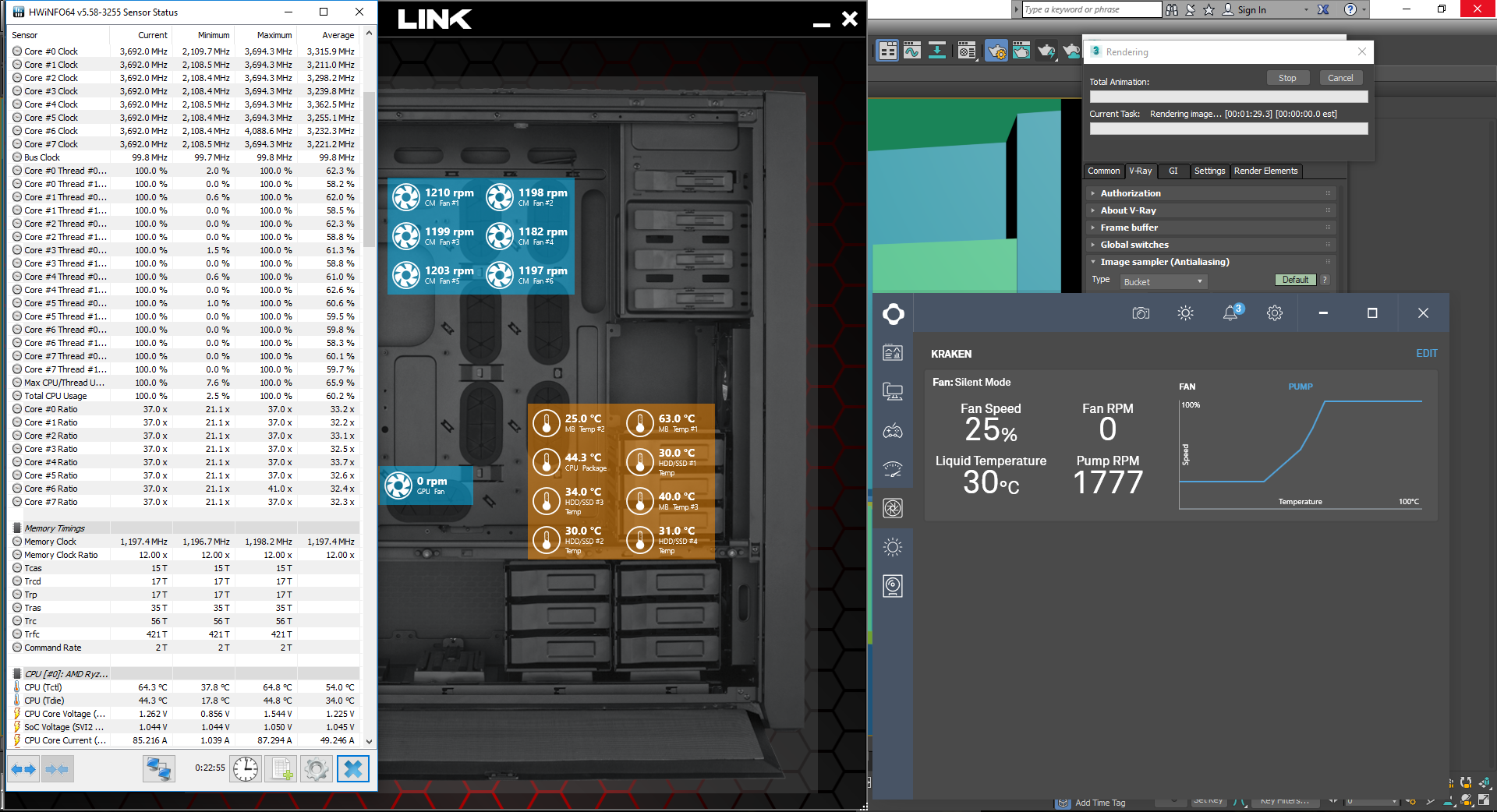Toggle the Ribbon icon in 3ds Max toolbar

click(887, 51)
